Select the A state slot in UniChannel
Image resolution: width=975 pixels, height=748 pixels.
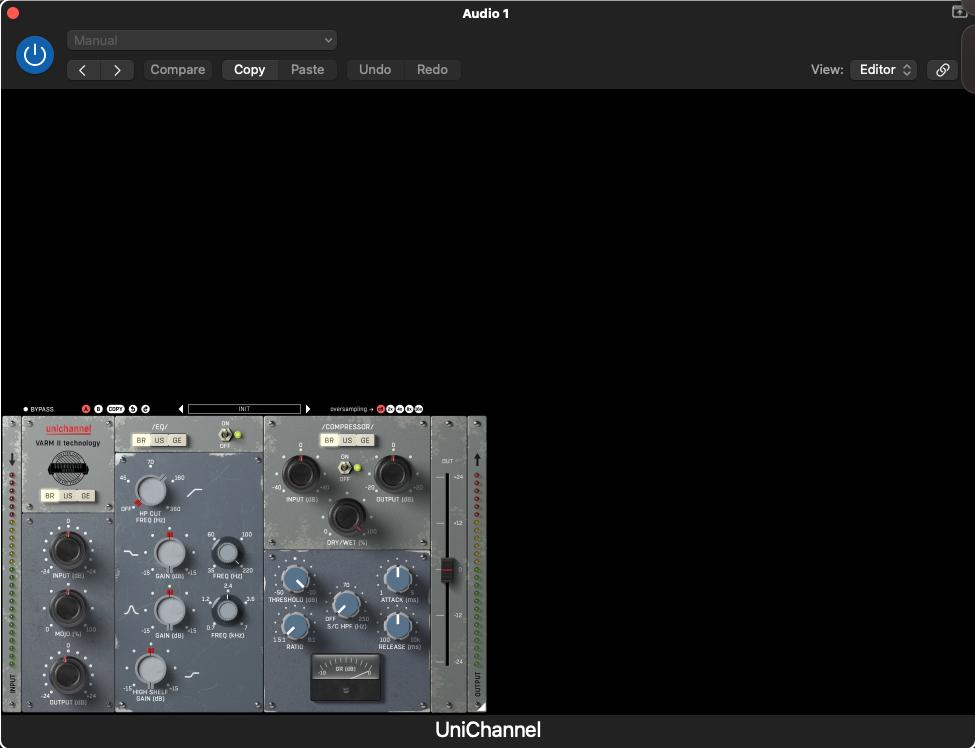[86, 409]
